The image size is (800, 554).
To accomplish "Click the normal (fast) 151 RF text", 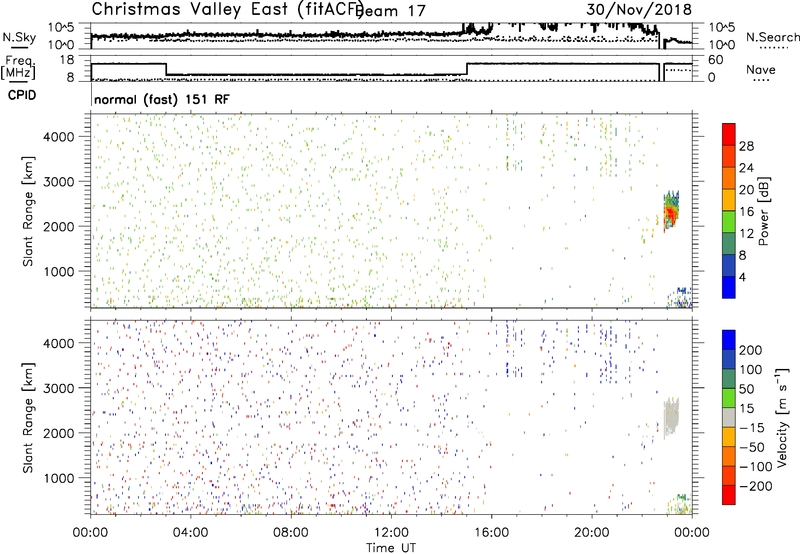I will 162,99.
